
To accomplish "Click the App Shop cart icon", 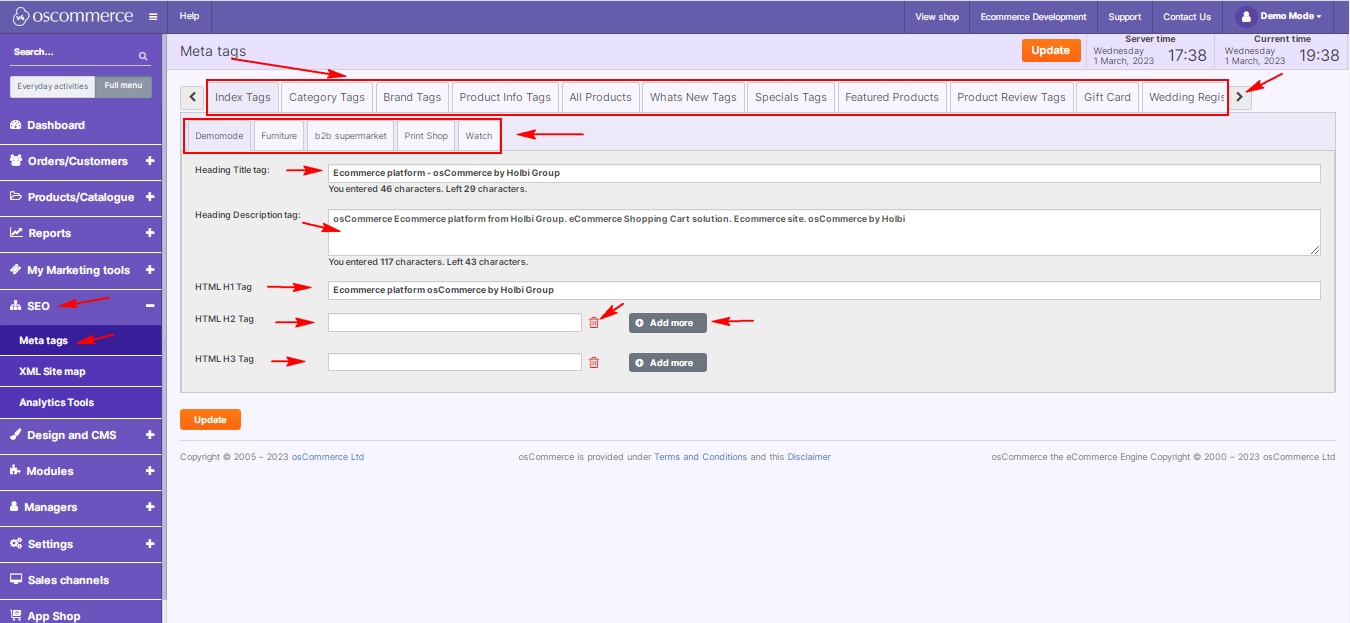I will (x=16, y=616).
